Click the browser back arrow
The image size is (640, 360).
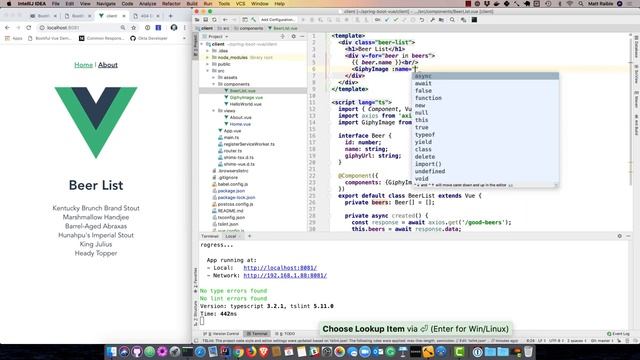tap(7, 27)
